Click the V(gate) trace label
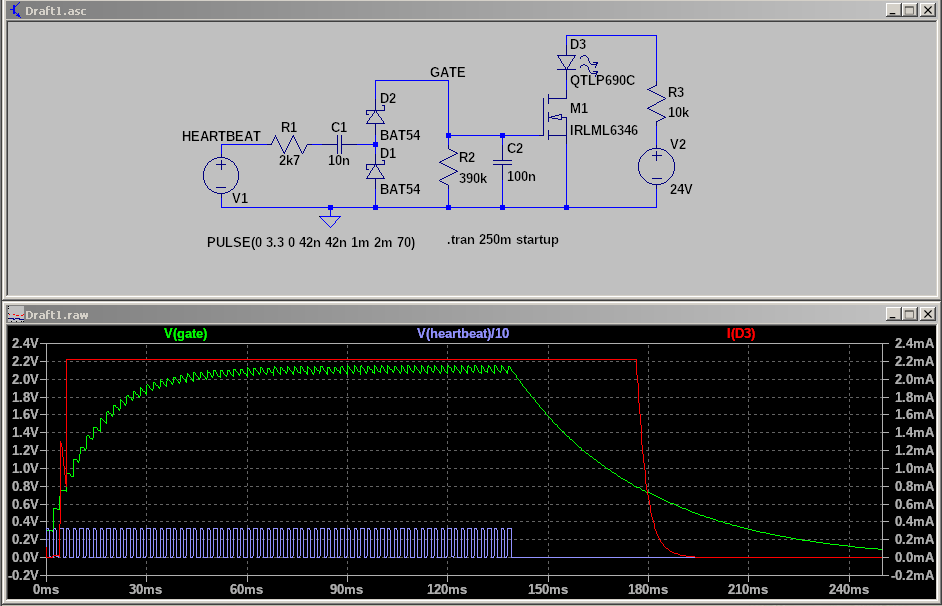The height and width of the screenshot is (606, 942). coord(186,333)
